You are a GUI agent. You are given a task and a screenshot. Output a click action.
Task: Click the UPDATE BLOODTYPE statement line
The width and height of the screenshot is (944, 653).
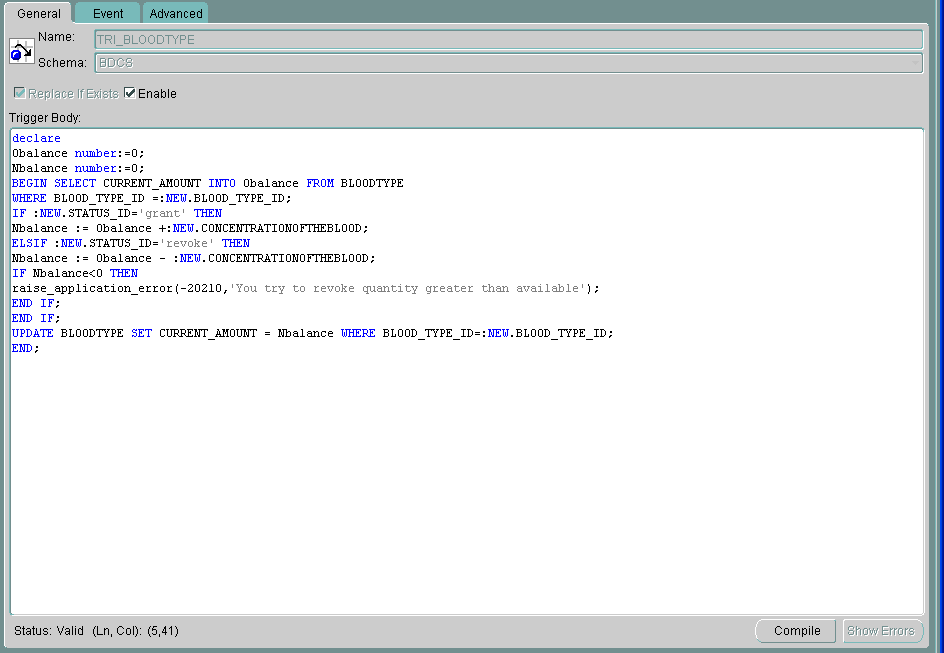point(311,333)
